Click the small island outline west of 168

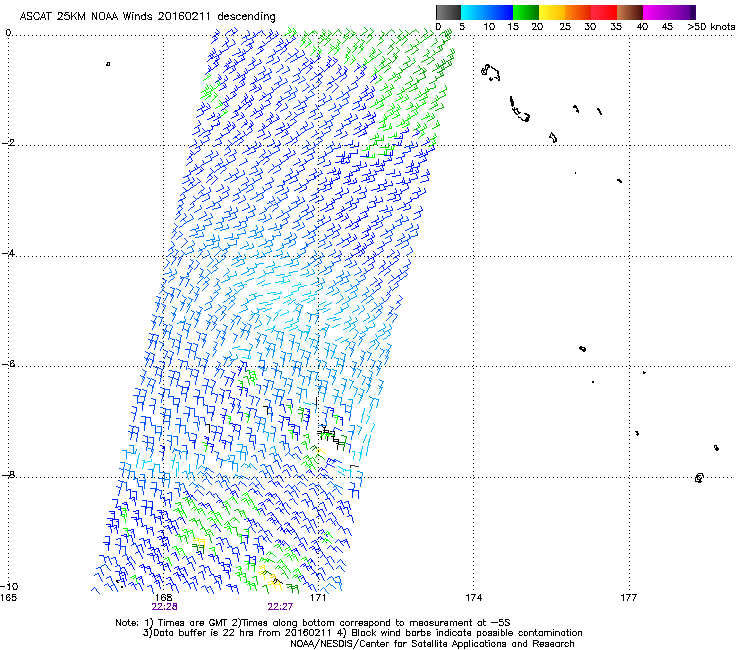pos(108,64)
